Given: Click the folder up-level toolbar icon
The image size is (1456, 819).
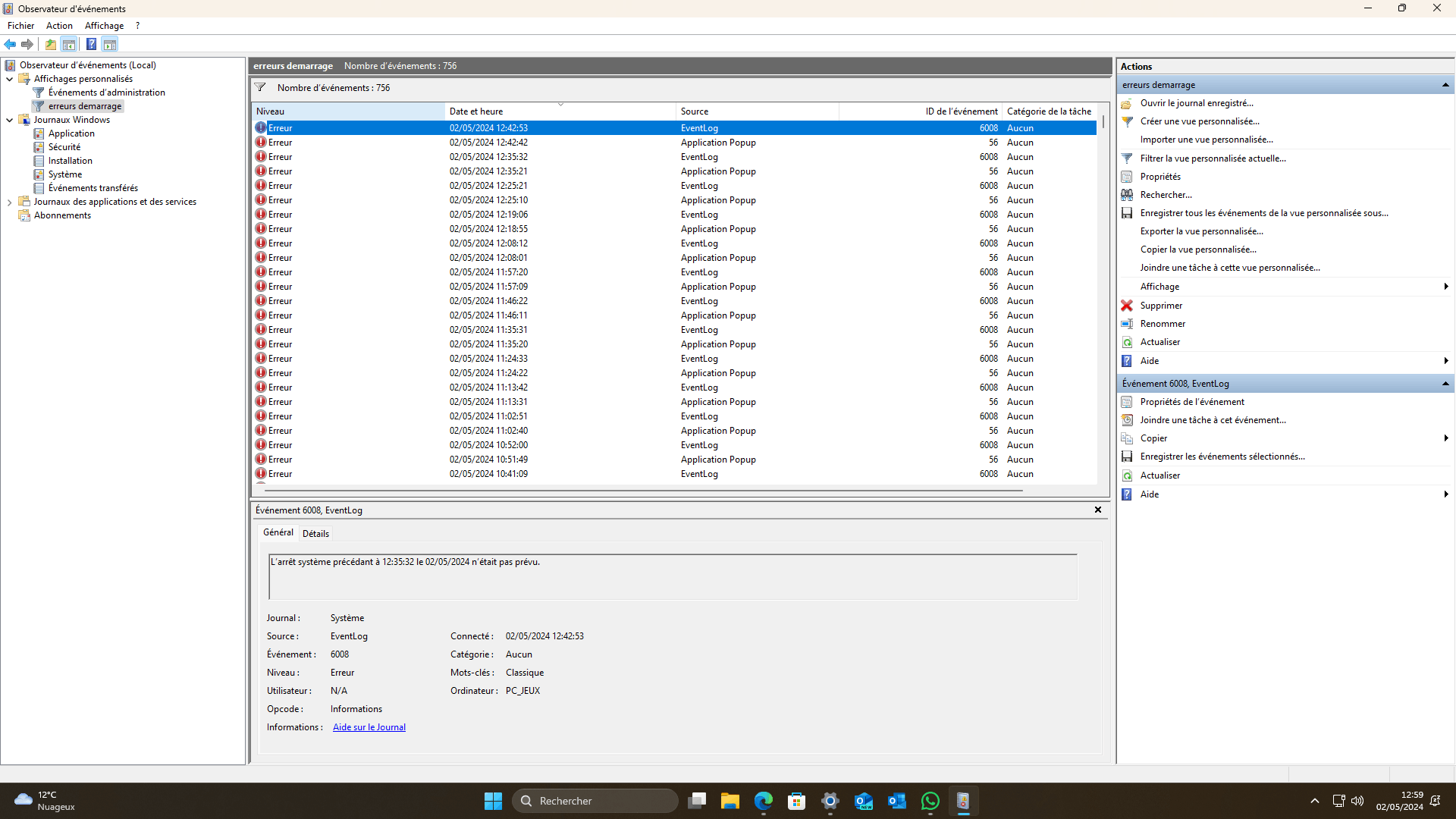Looking at the screenshot, I should click(50, 44).
